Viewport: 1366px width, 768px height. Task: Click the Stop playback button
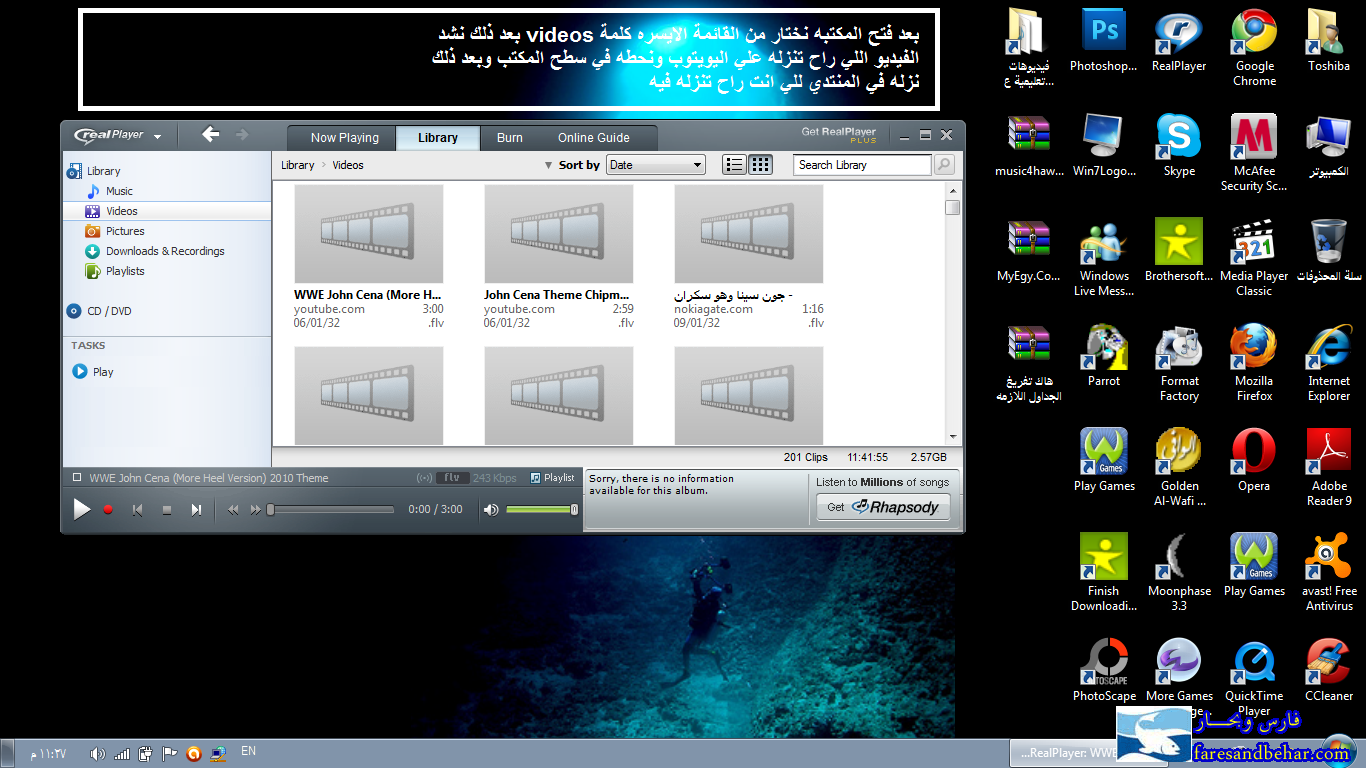[167, 510]
